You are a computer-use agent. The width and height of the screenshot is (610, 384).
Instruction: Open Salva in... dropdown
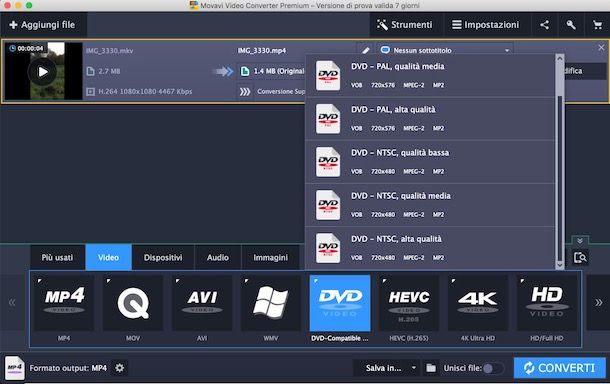tap(386, 368)
